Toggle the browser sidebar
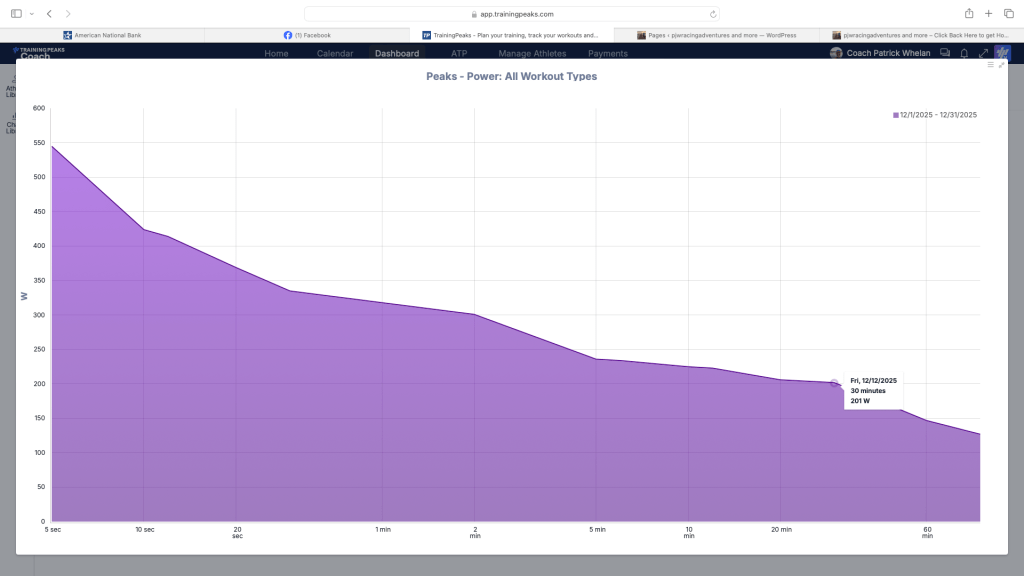1024x576 pixels. click(x=14, y=14)
